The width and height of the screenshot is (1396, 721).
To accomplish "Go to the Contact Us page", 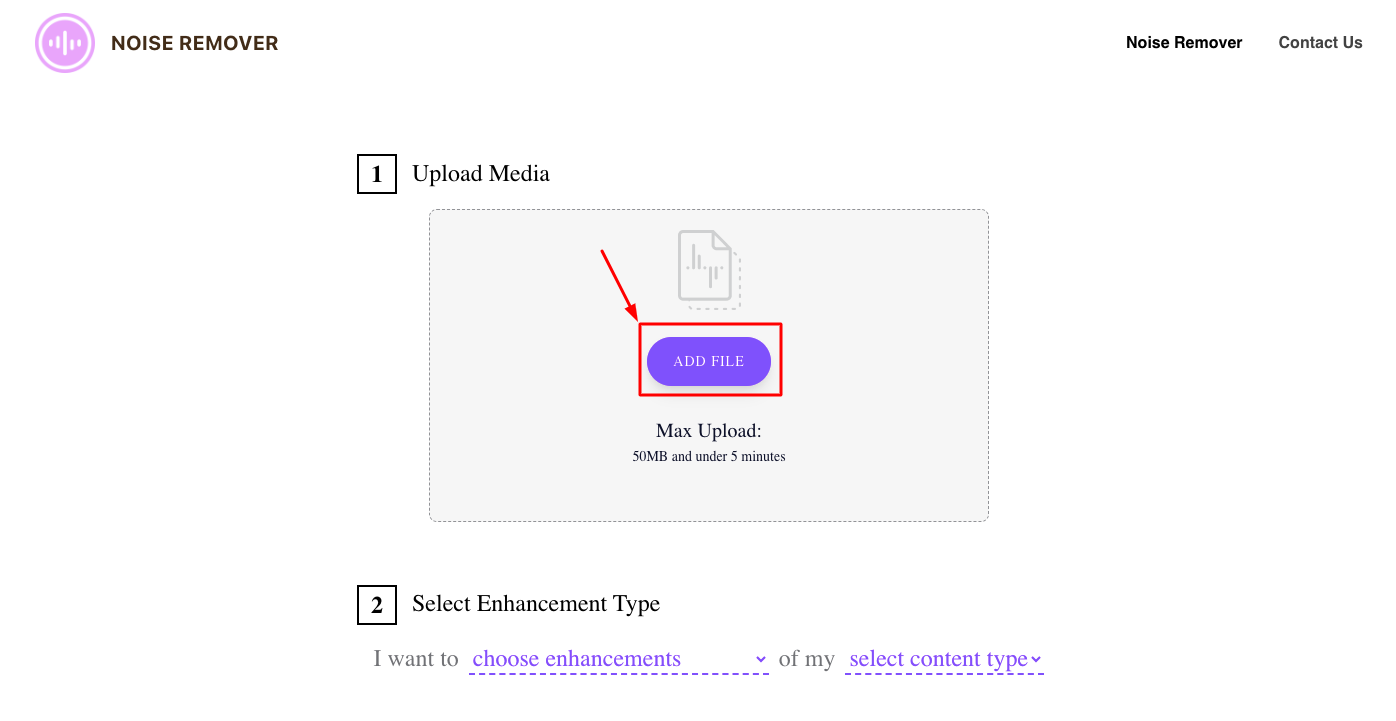I will point(1320,43).
